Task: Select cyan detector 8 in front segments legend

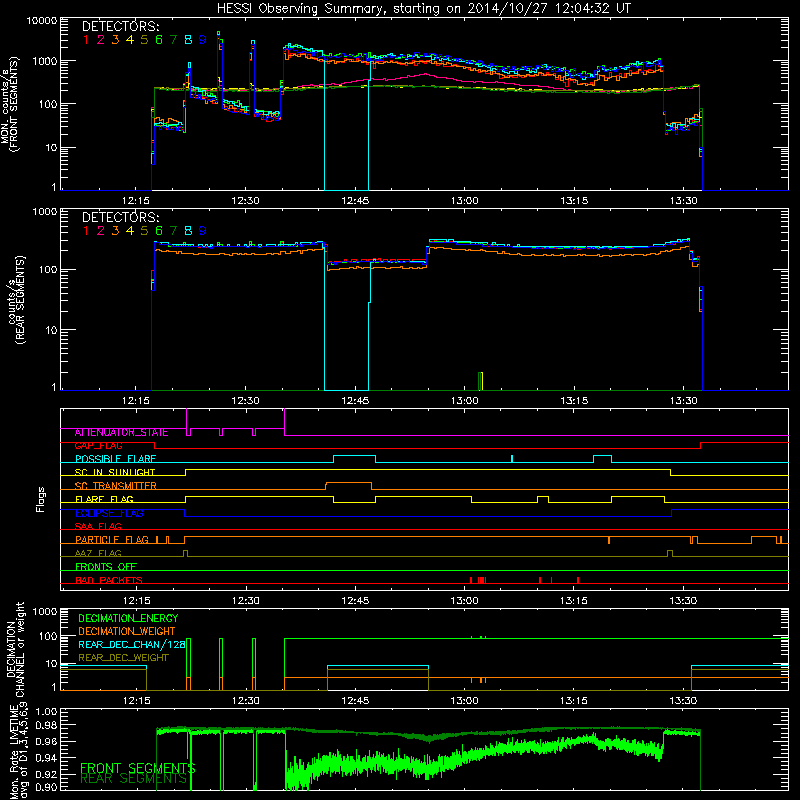Action: coord(188,40)
